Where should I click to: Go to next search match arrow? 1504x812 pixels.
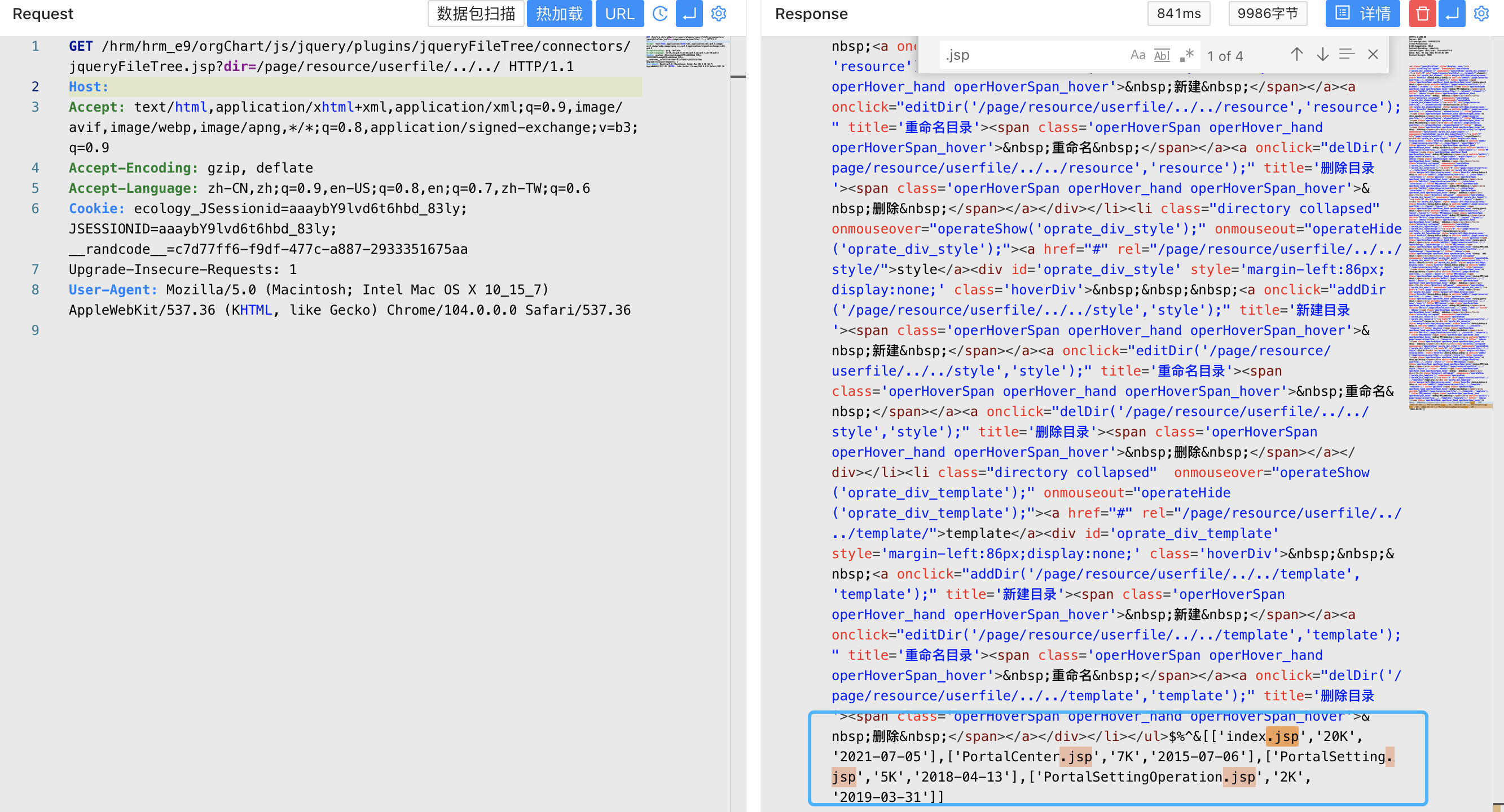tap(1322, 55)
